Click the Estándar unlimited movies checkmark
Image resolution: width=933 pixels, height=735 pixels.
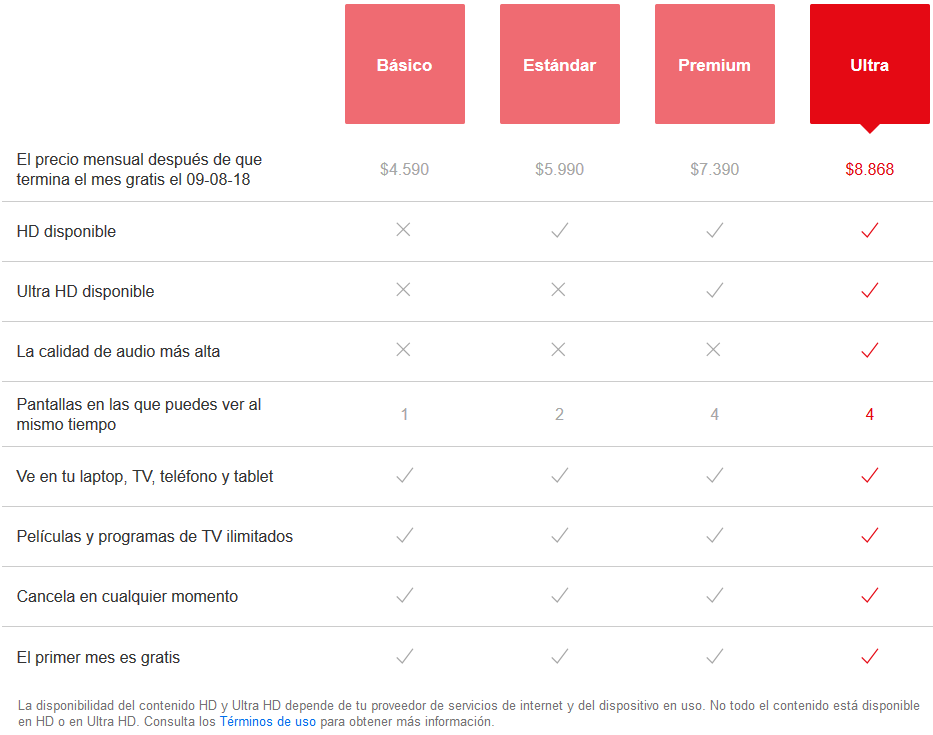coord(559,536)
